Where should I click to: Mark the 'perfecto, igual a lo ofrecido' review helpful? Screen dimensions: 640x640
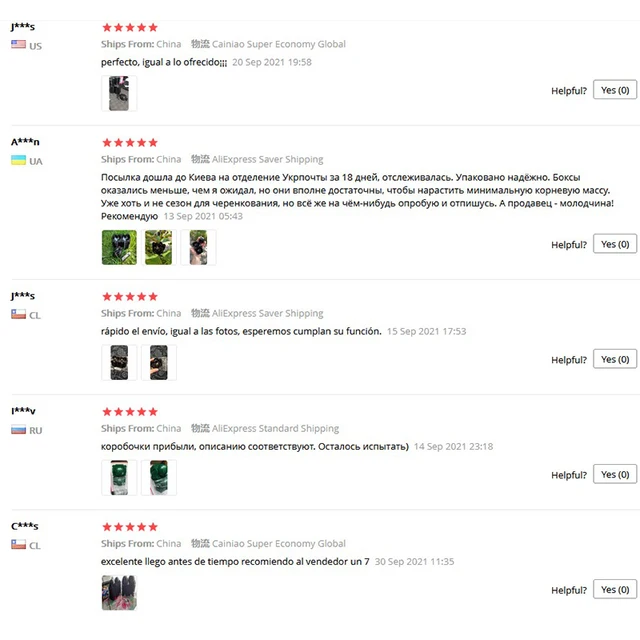[x=615, y=90]
